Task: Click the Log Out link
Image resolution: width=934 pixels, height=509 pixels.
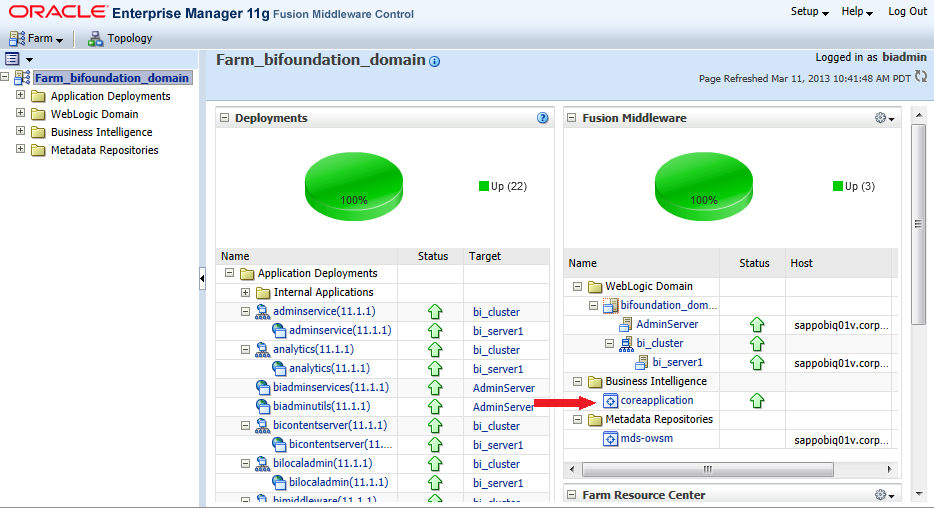Action: pyautogui.click(x=907, y=11)
